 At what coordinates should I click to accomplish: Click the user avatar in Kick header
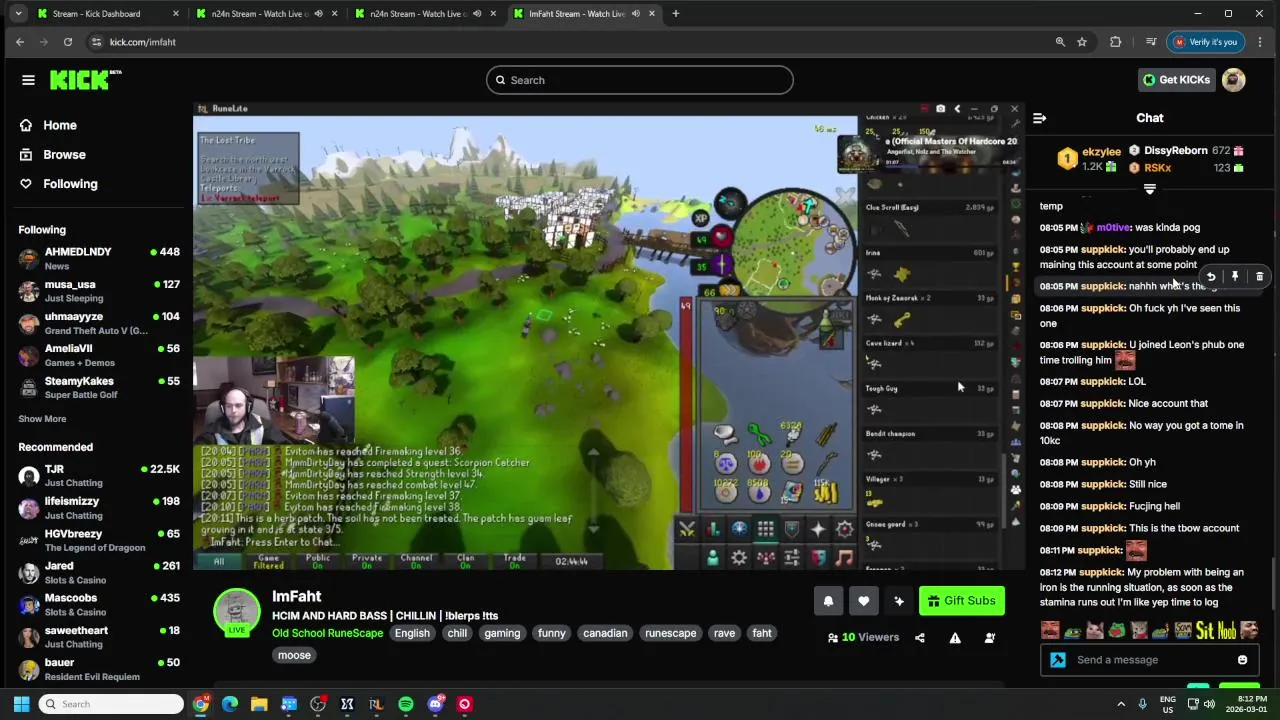point(1234,80)
